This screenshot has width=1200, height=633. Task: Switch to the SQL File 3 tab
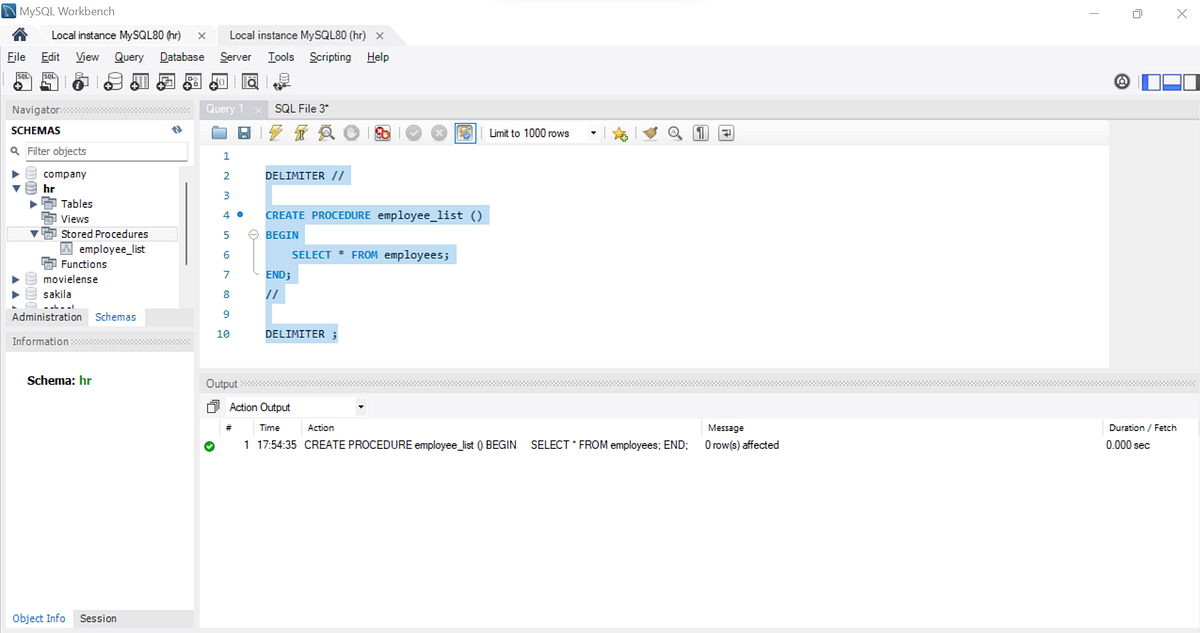[x=301, y=108]
